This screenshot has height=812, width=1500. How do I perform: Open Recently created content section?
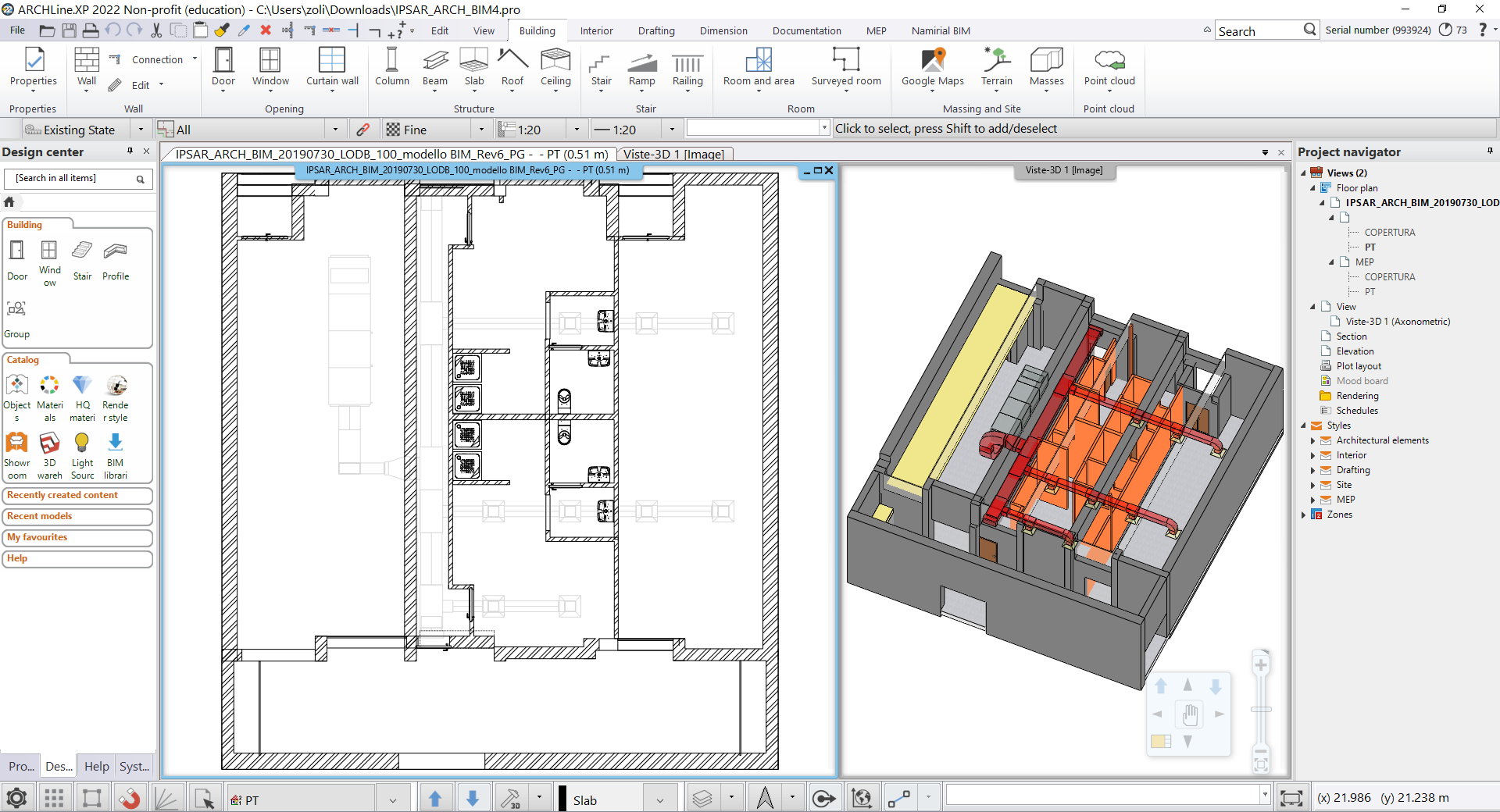[x=77, y=495]
